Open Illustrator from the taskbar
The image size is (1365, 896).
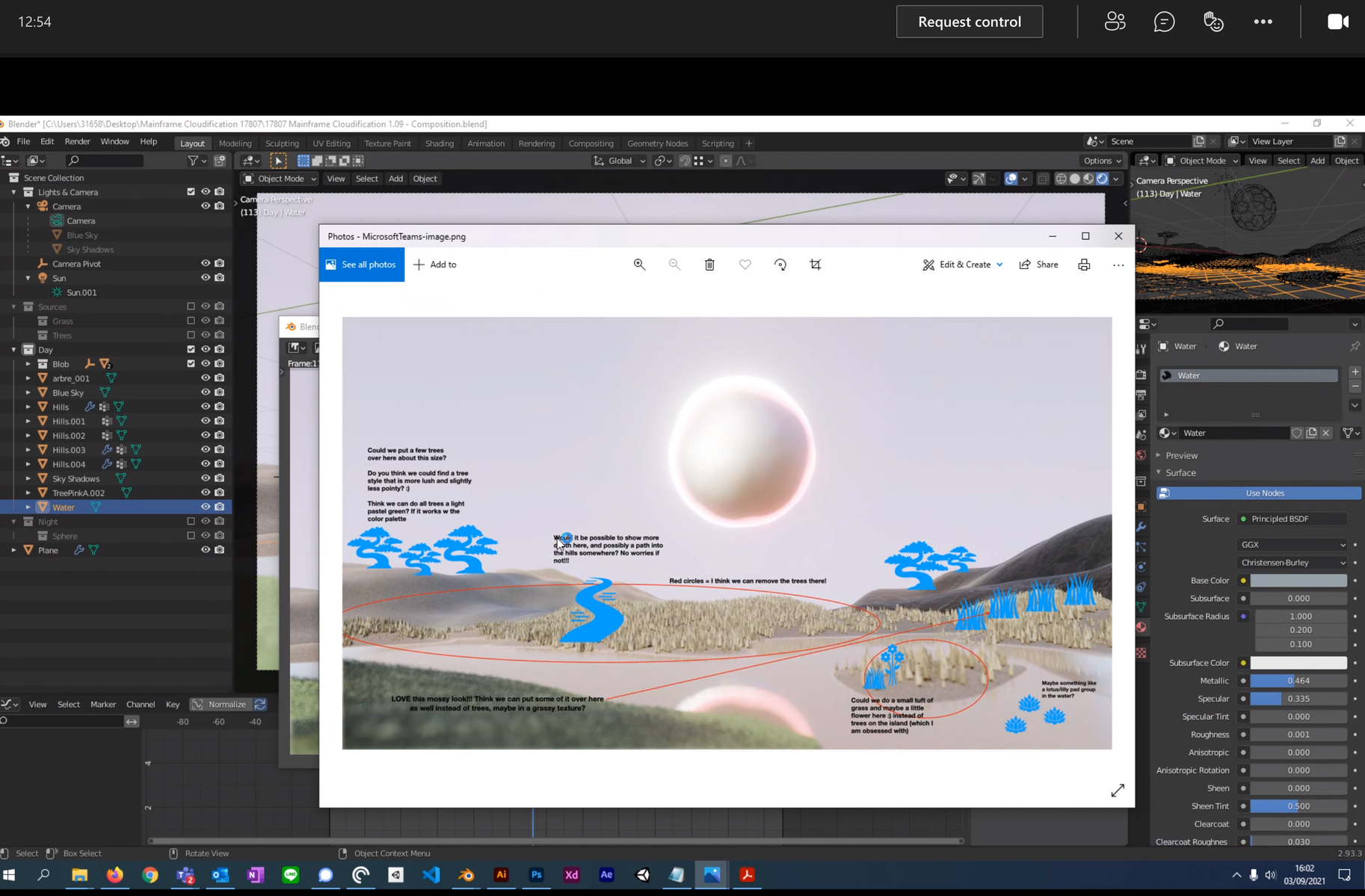(x=502, y=875)
